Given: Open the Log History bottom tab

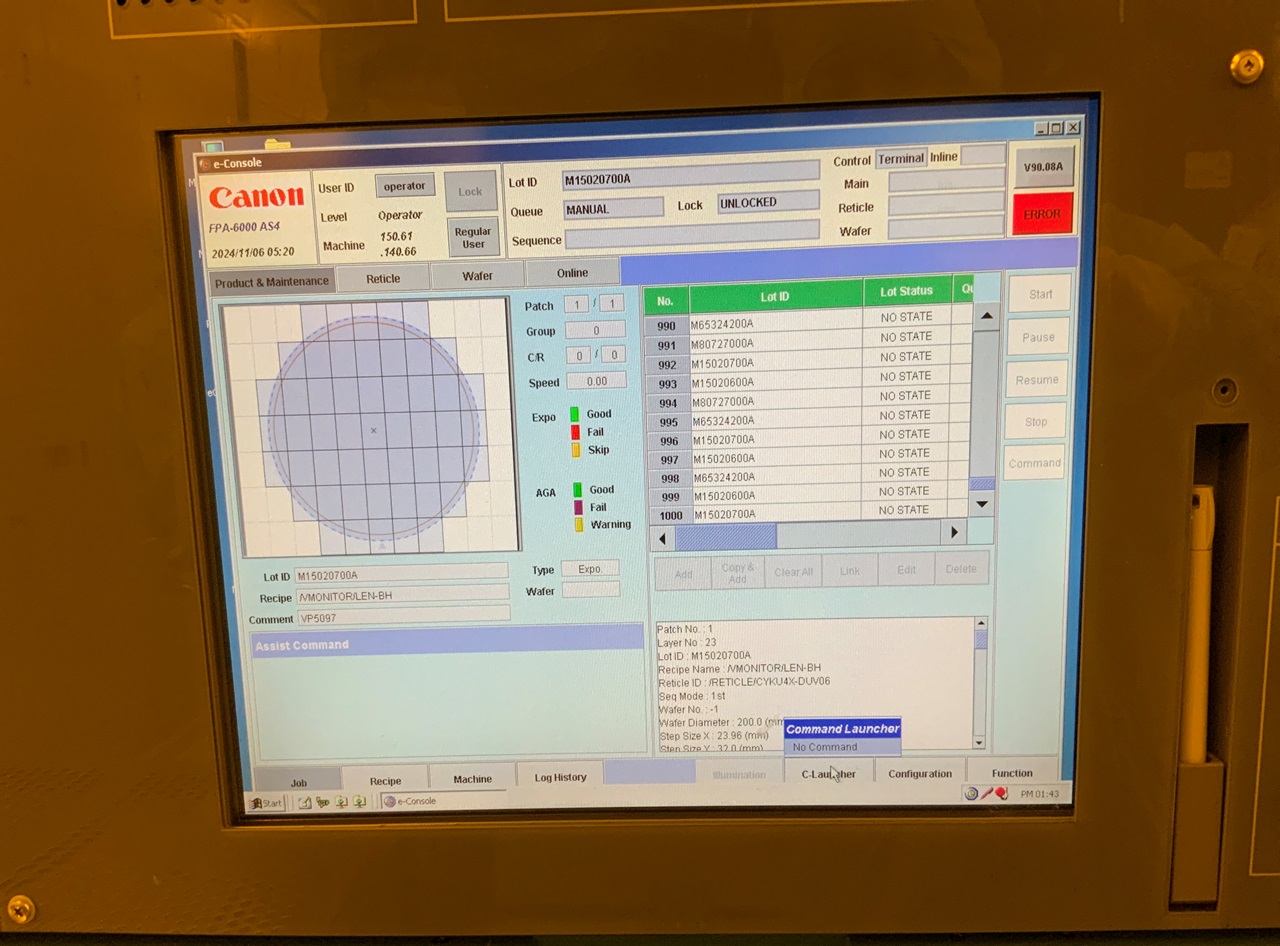Looking at the screenshot, I should pyautogui.click(x=560, y=777).
